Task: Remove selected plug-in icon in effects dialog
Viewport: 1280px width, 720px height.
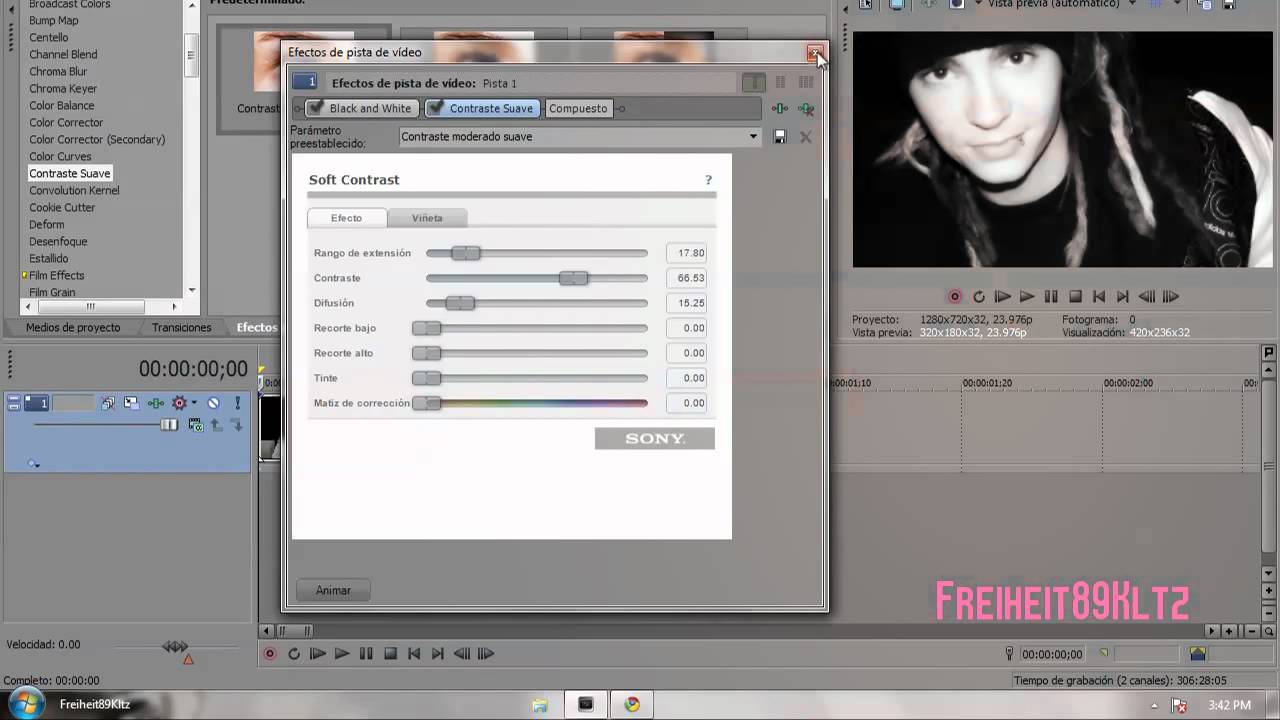Action: click(x=806, y=108)
